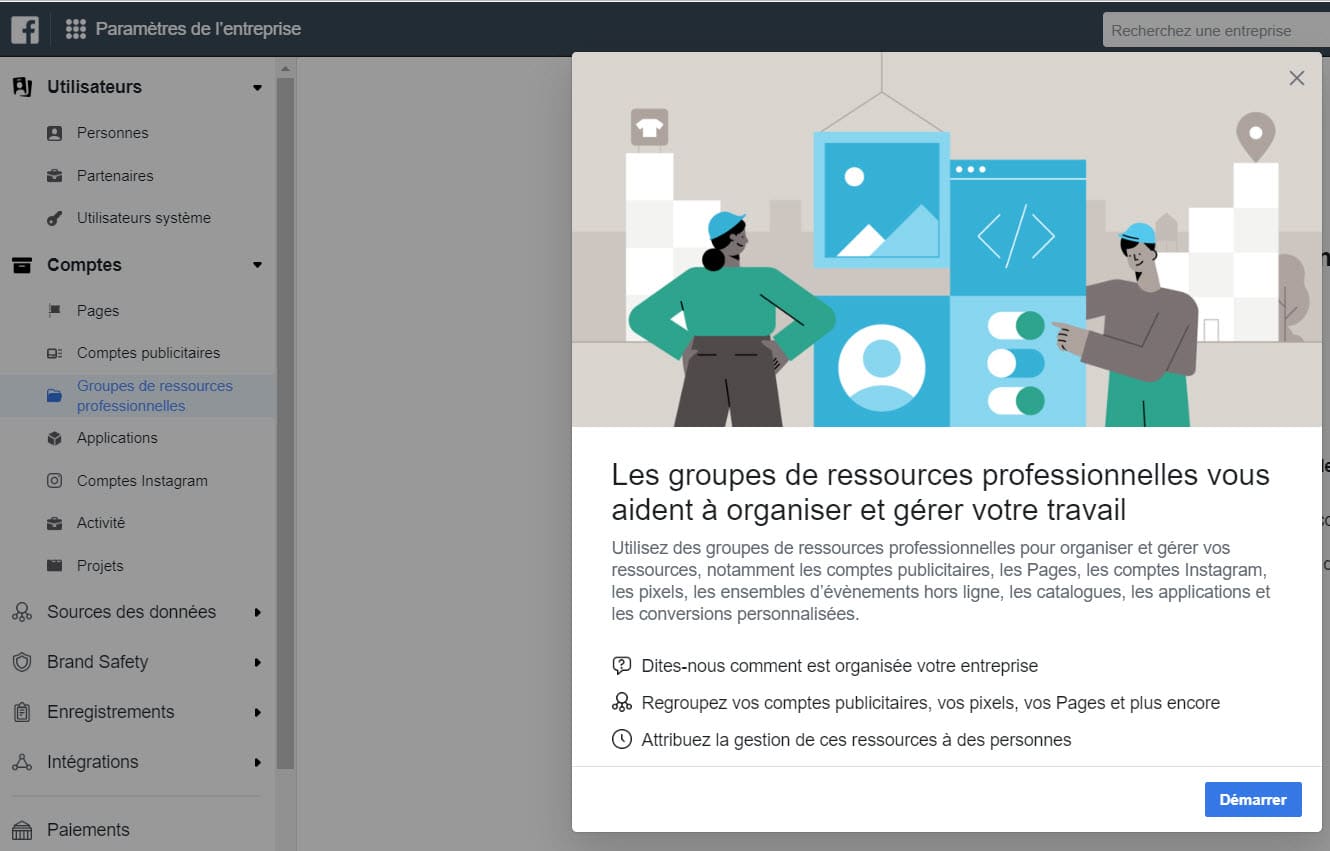This screenshot has width=1330, height=851.
Task: Expand the Intégrations section
Action: click(x=257, y=762)
